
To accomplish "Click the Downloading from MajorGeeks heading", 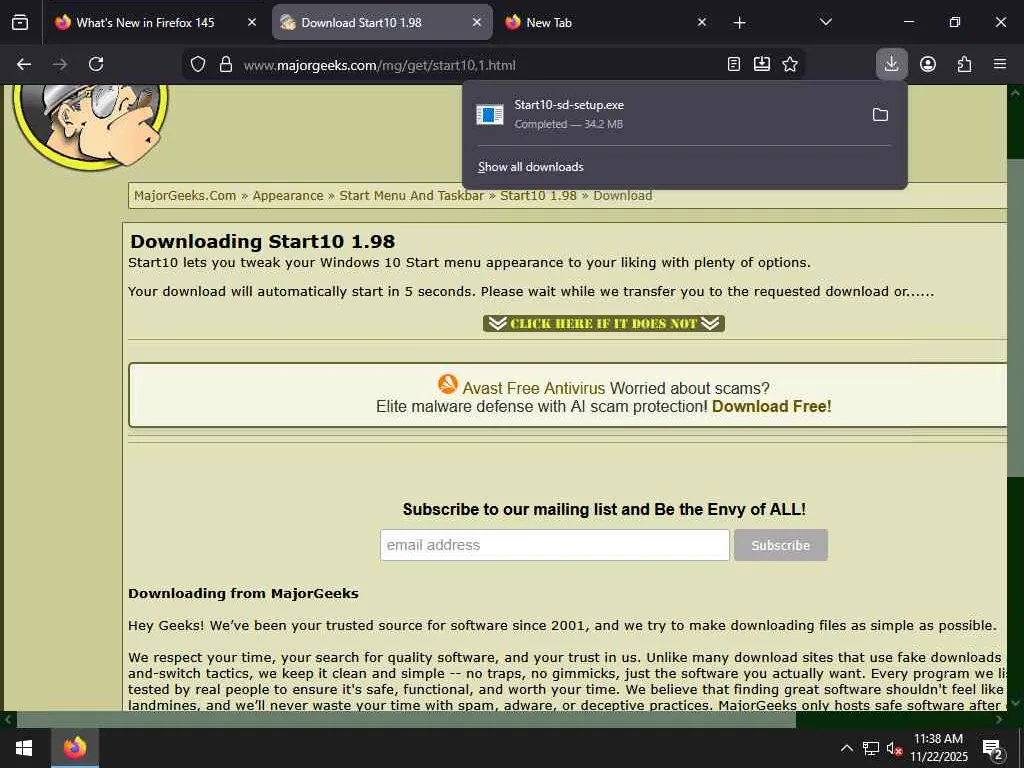I will 243,594.
